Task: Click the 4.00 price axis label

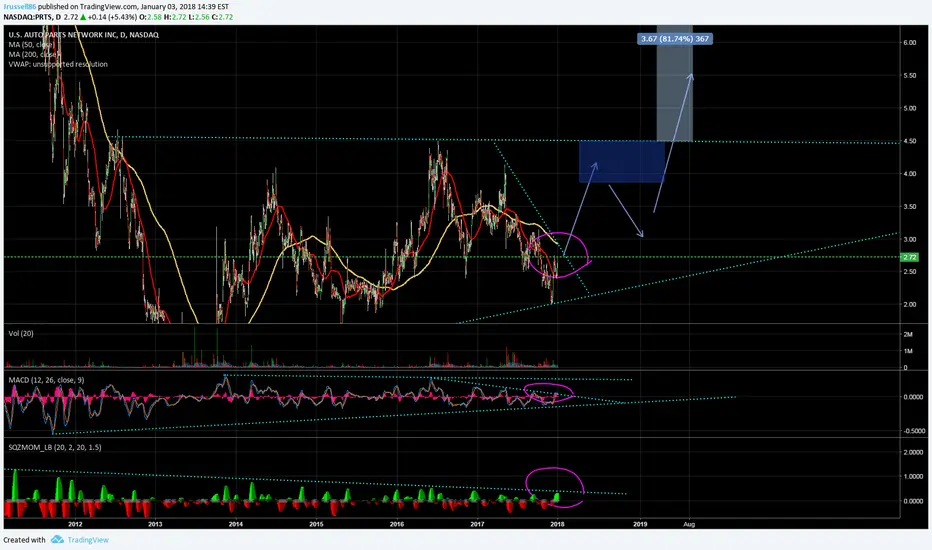Action: pos(909,174)
